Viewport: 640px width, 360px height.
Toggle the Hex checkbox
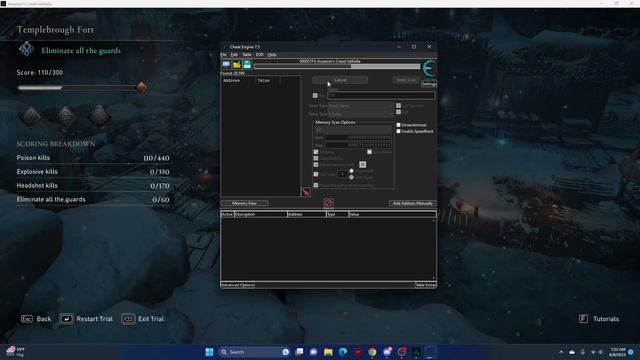[x=315, y=96]
